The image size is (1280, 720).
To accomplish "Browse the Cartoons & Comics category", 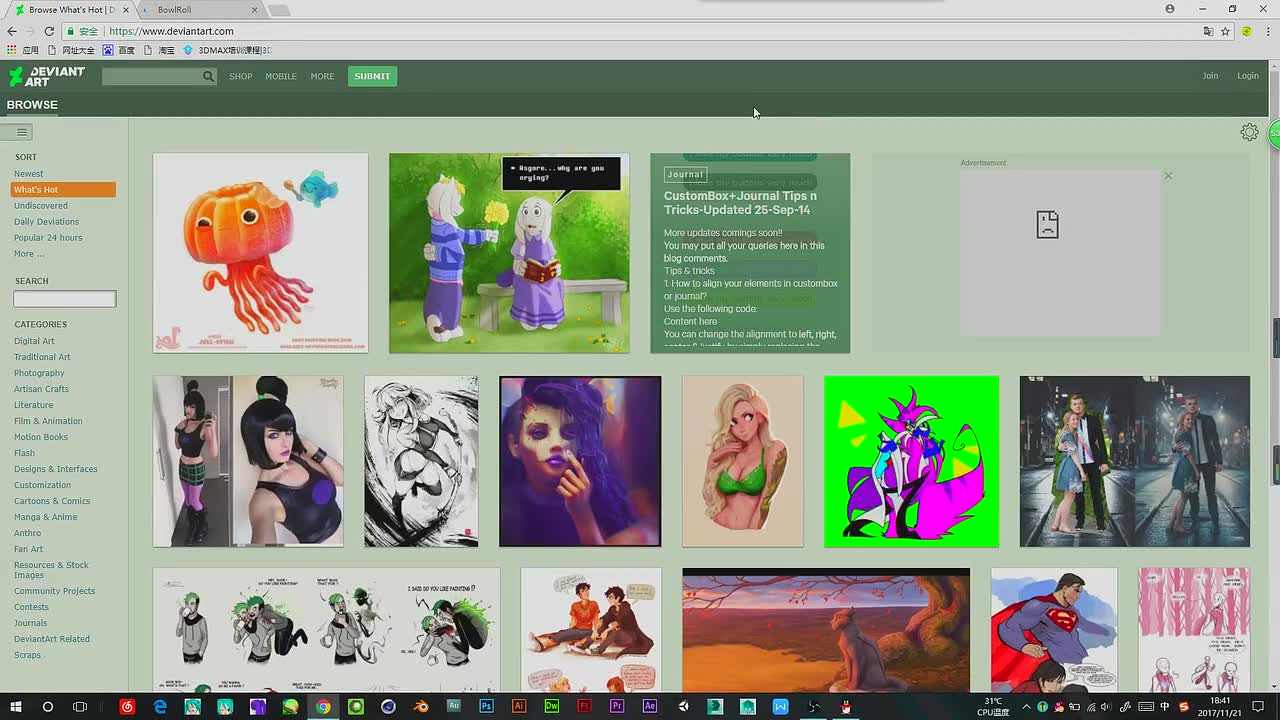I will (52, 501).
